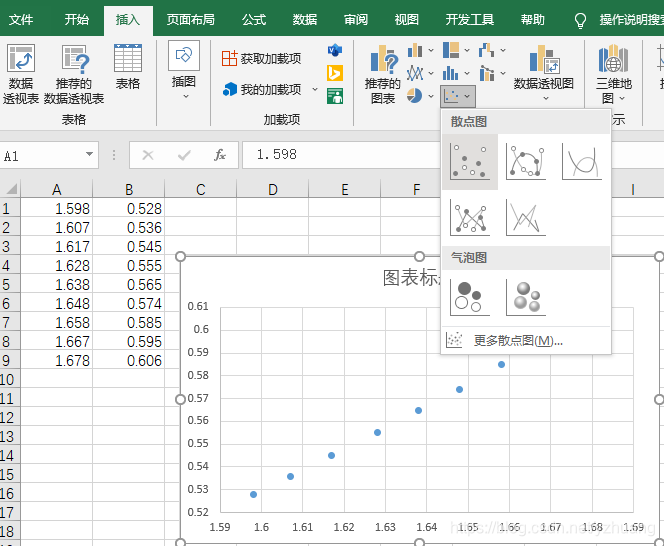
Task: Click the chart title 图表标题
Action: coord(412,278)
